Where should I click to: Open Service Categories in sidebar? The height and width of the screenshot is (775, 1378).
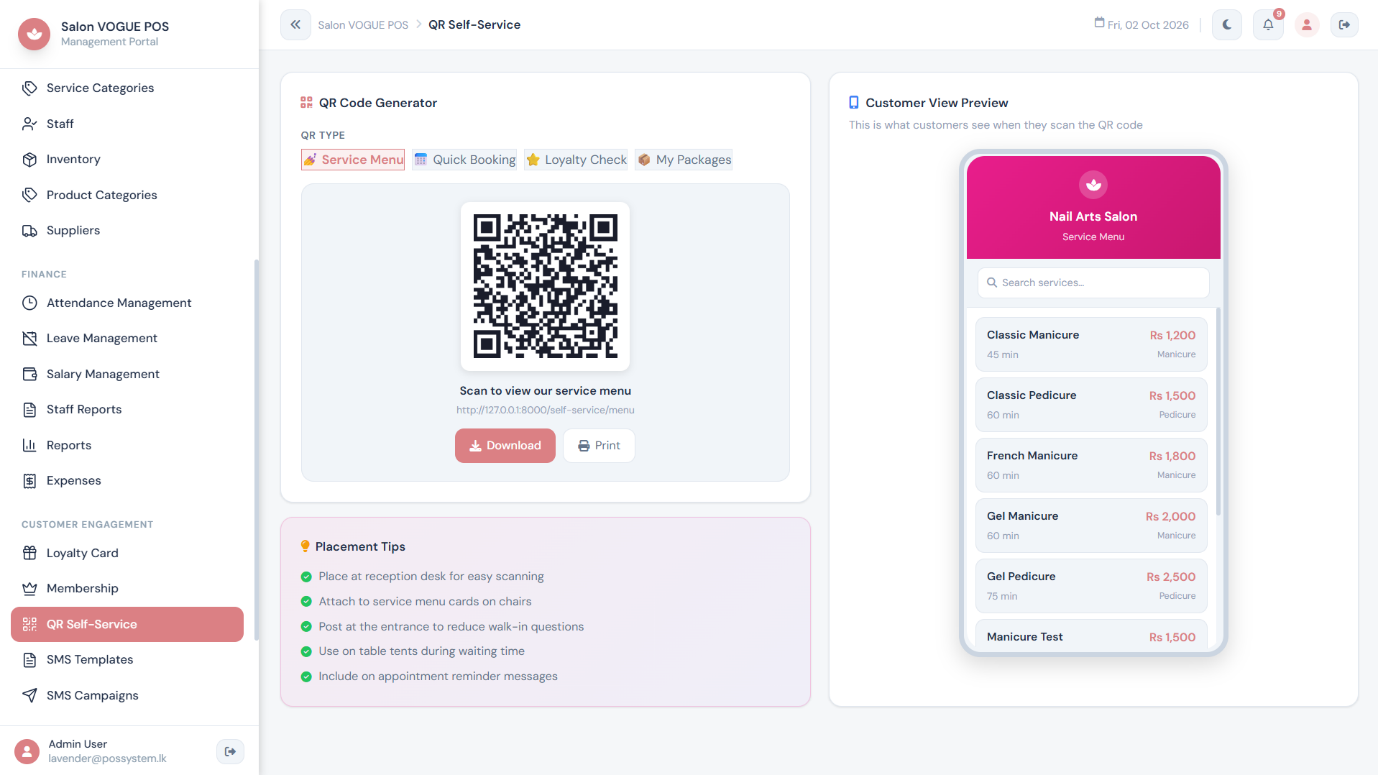pyautogui.click(x=127, y=88)
